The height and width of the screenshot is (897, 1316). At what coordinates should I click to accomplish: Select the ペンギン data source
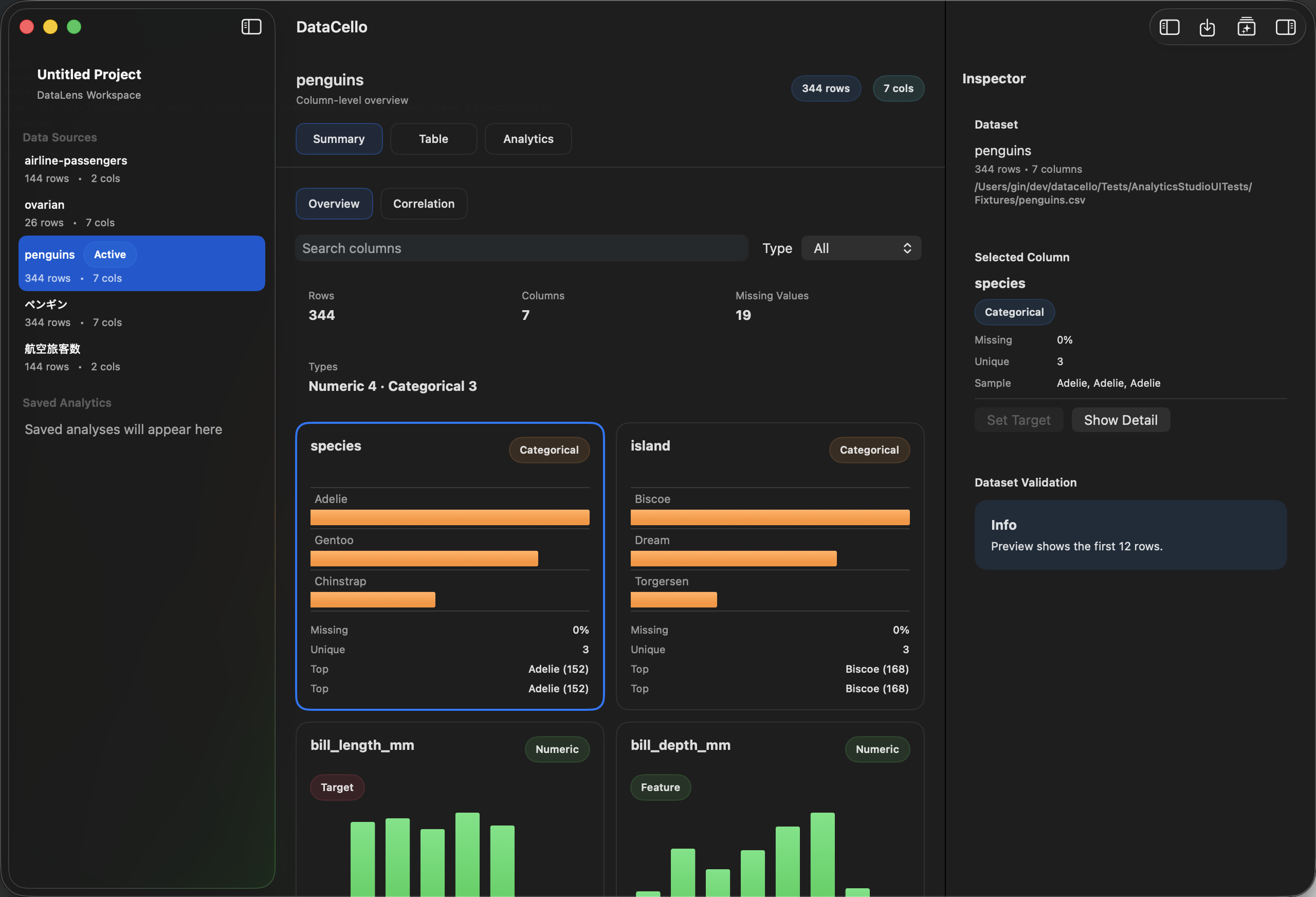[141, 313]
